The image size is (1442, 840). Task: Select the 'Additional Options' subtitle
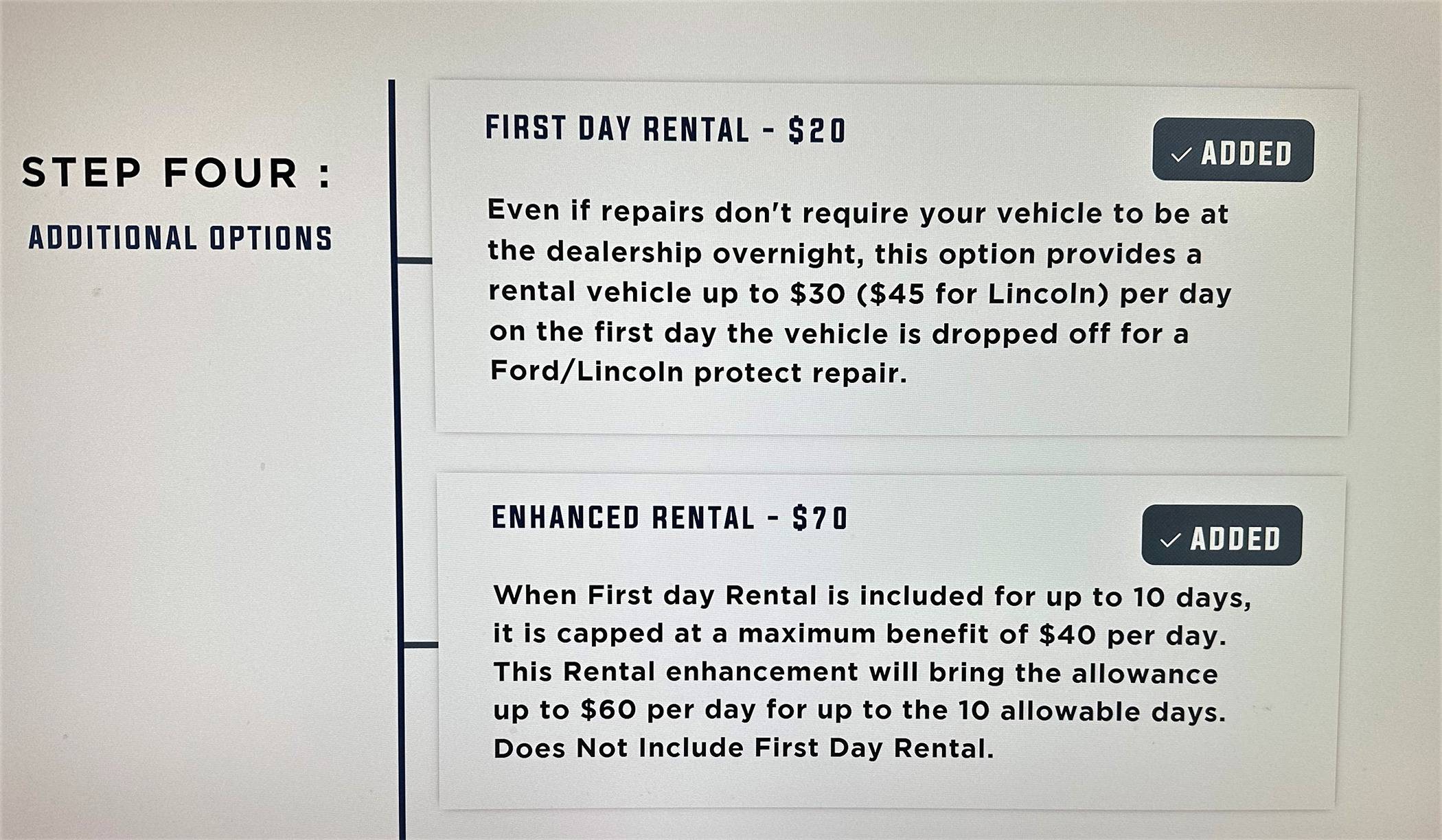click(x=180, y=238)
